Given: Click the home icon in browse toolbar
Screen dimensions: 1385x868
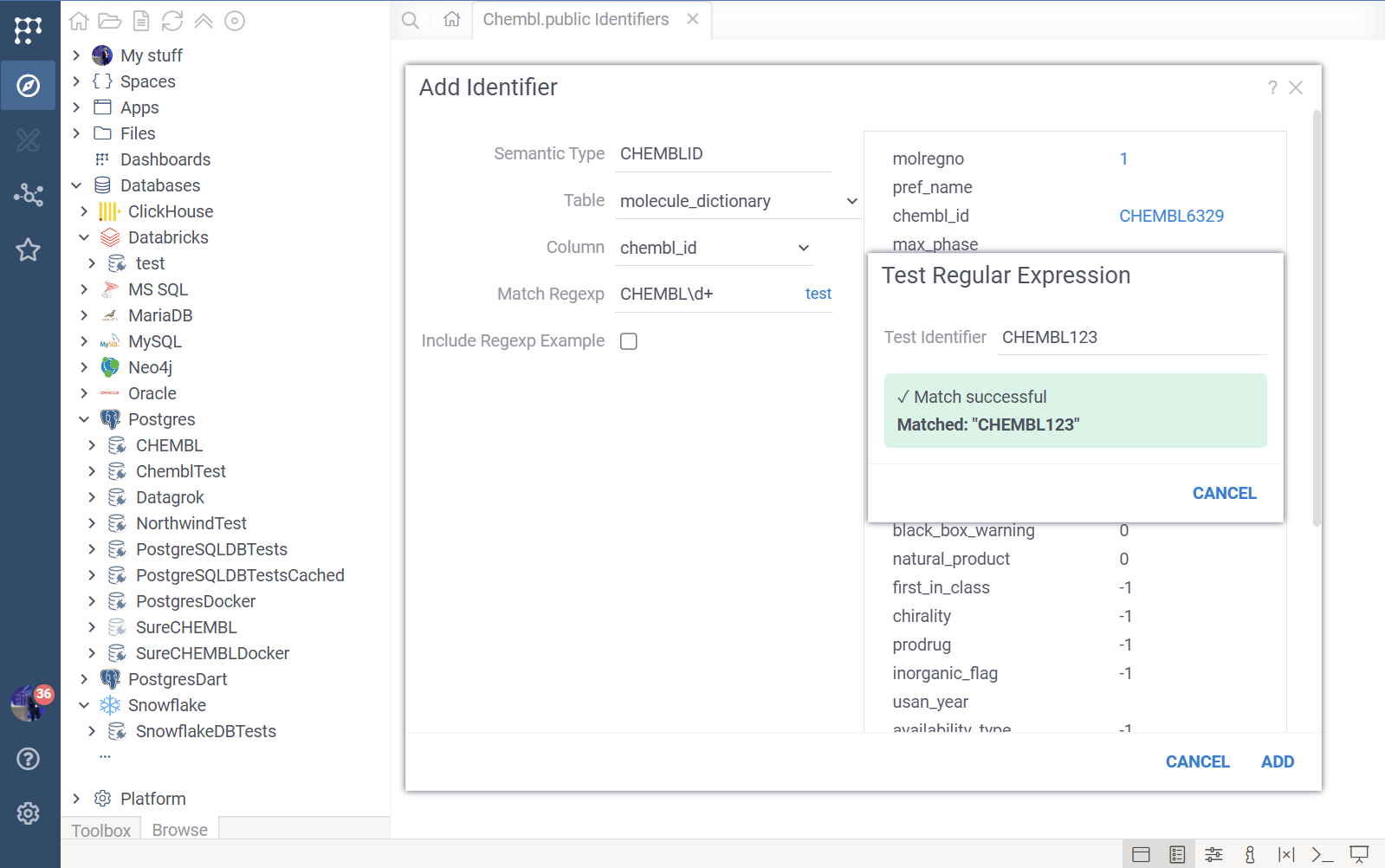Looking at the screenshot, I should click(79, 21).
